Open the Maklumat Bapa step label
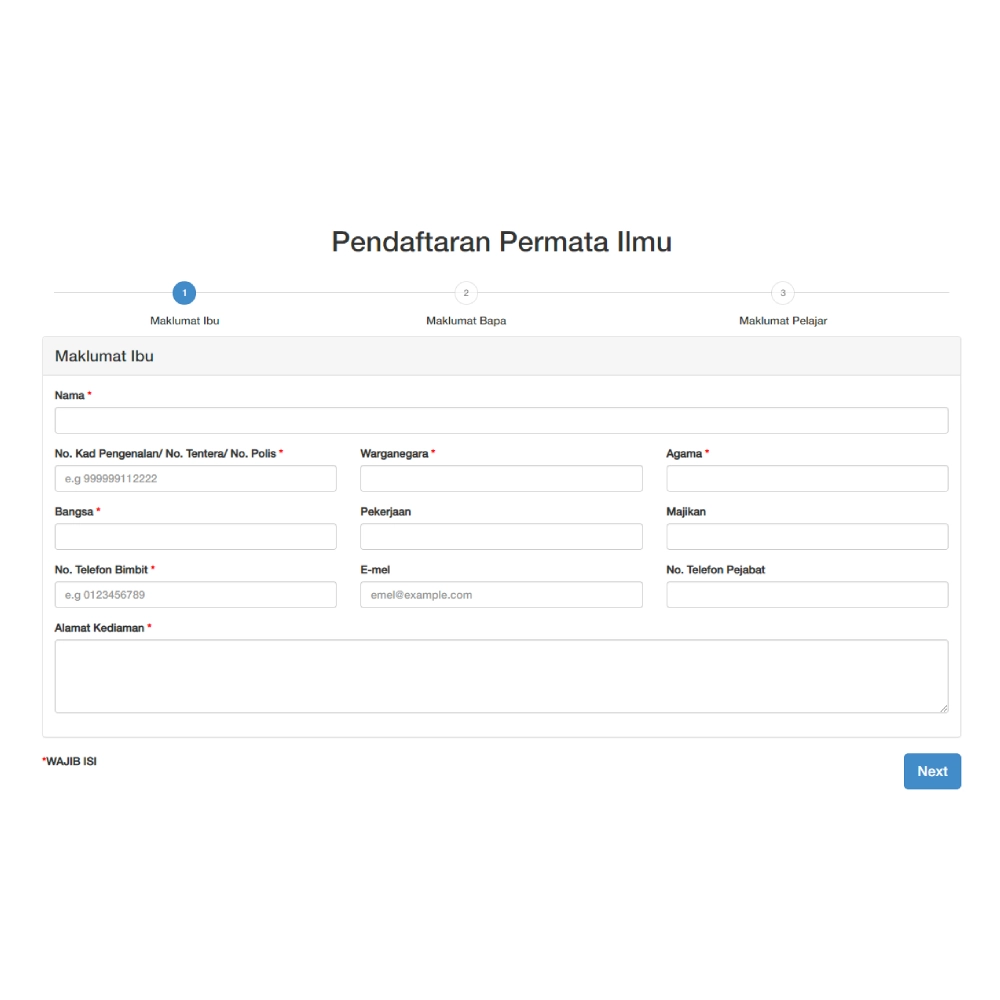Screen dimensions: 1000x1000 click(466, 320)
